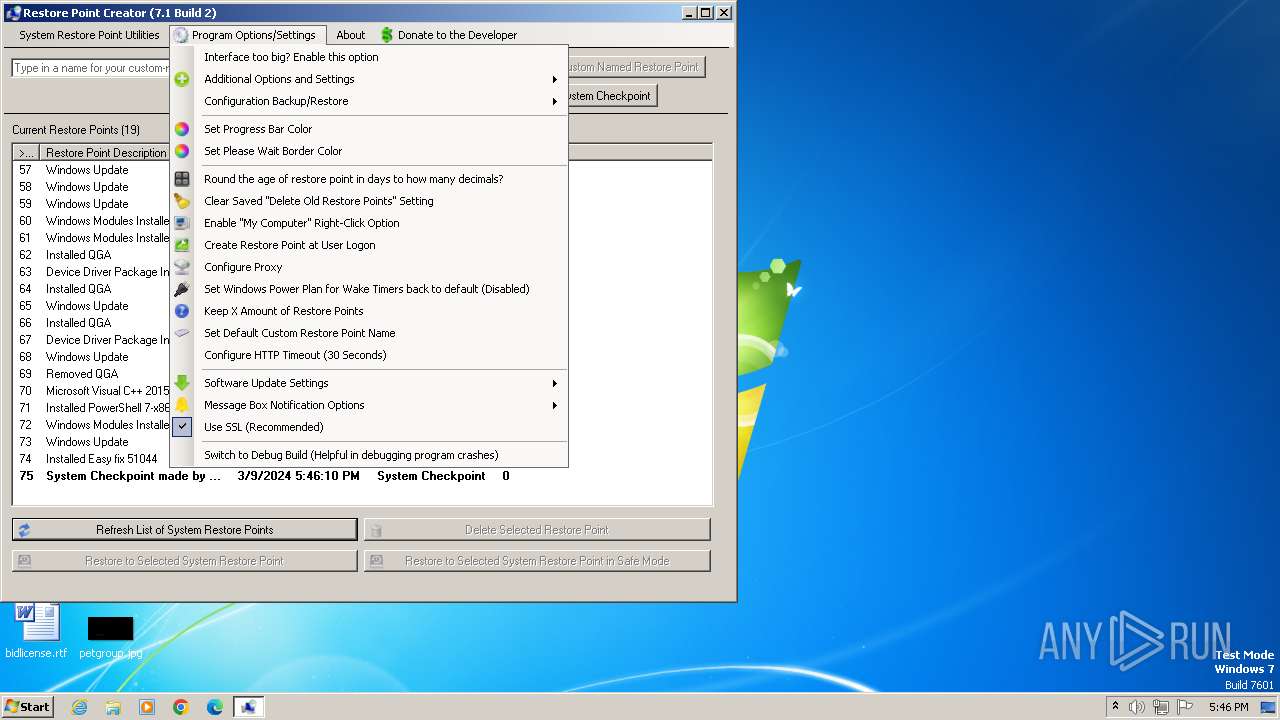Screen dimensions: 1280x720
Task: Select Configure HTTP Timeout (30 Seconds)
Action: [369, 355]
